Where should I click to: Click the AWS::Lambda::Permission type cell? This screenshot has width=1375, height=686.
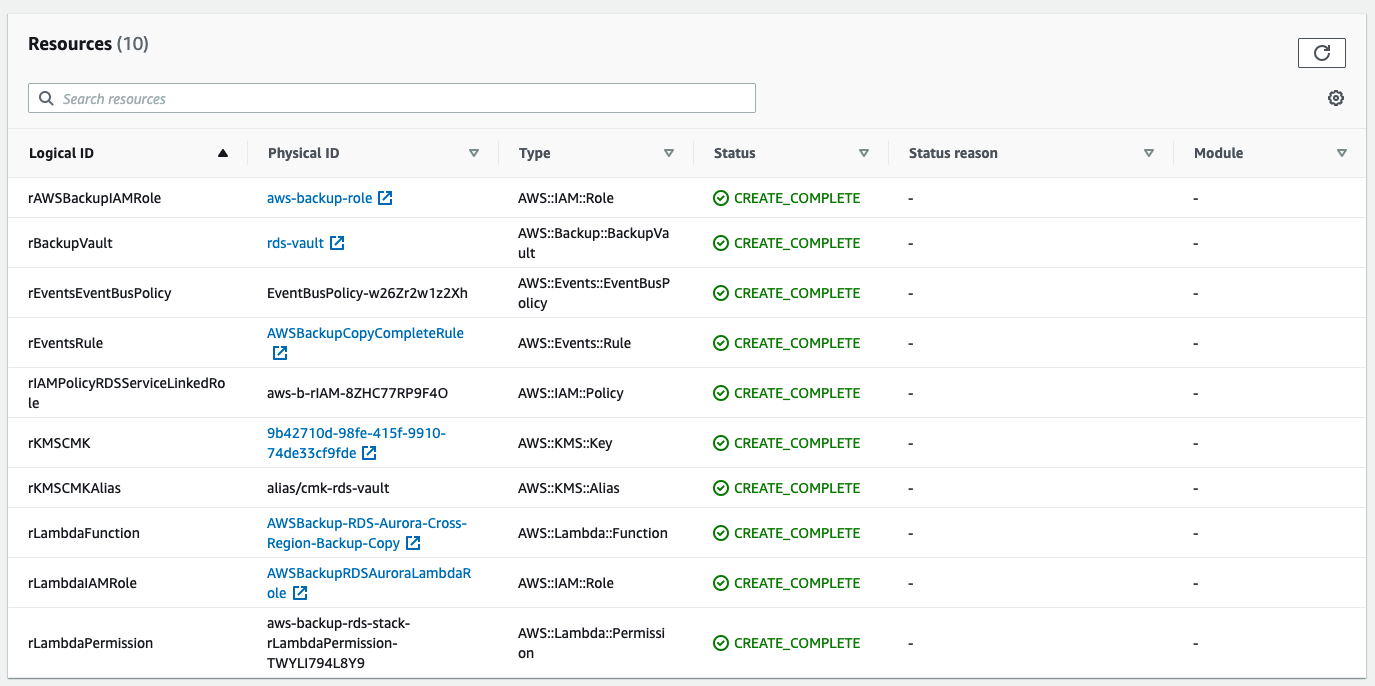pyautogui.click(x=592, y=643)
